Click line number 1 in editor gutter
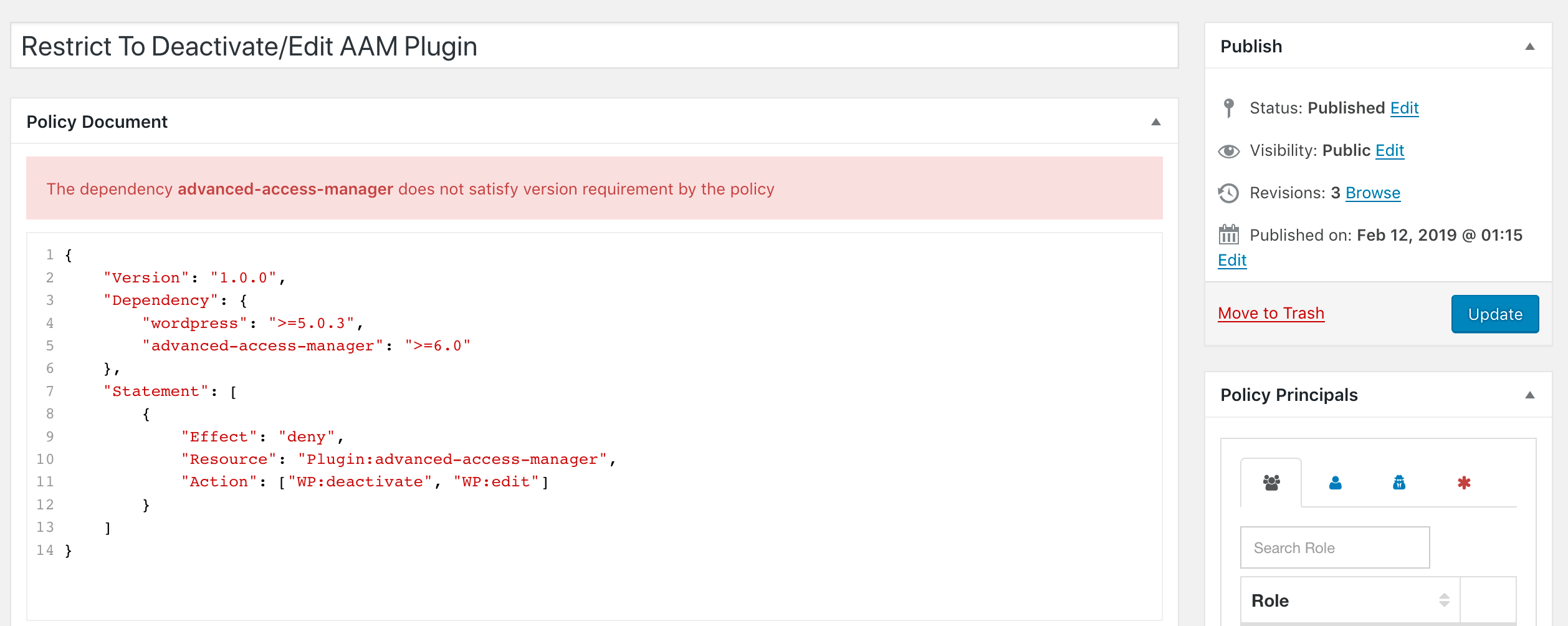Viewport: 1568px width, 626px height. [50, 255]
